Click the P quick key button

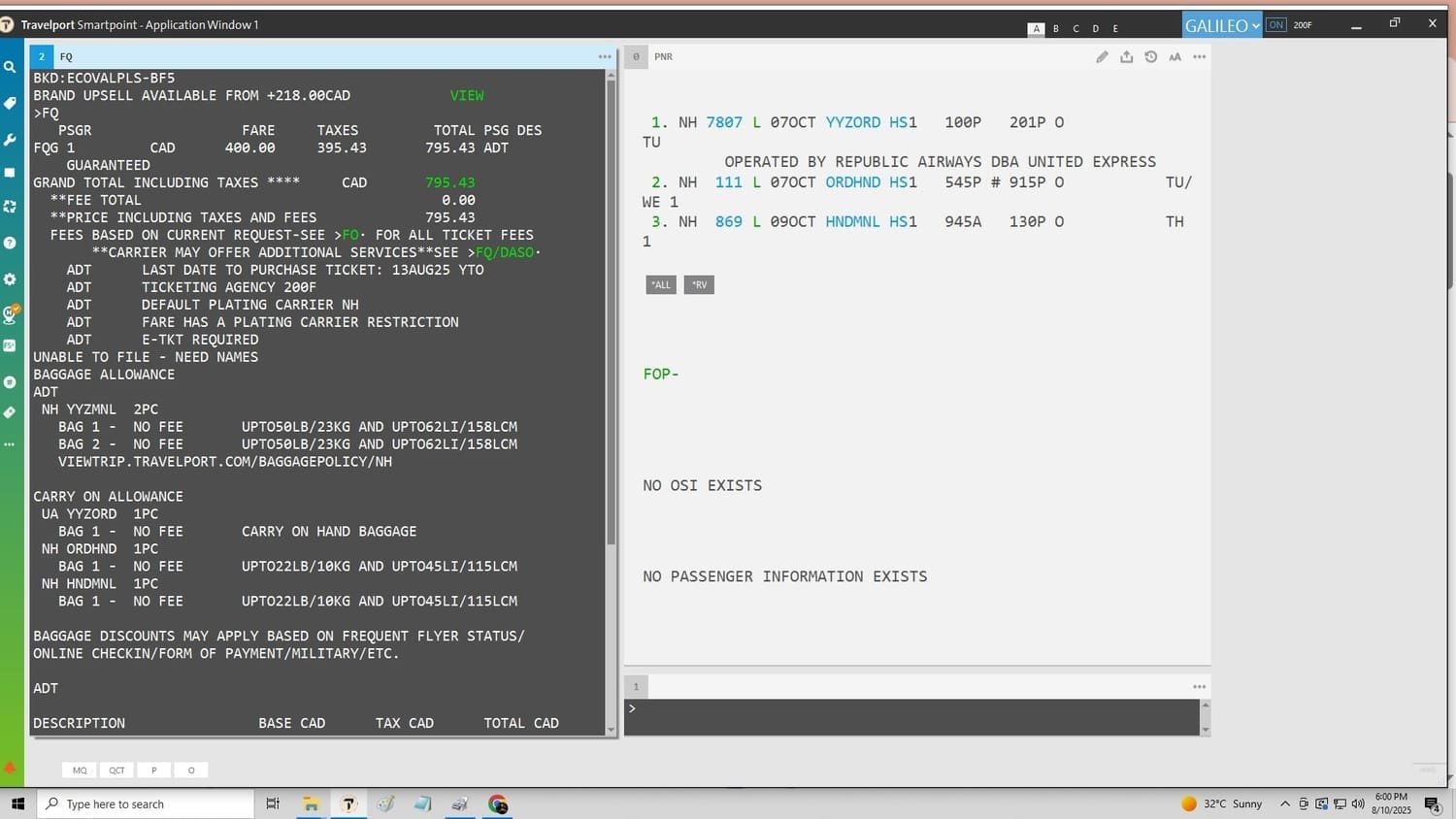pos(154,770)
